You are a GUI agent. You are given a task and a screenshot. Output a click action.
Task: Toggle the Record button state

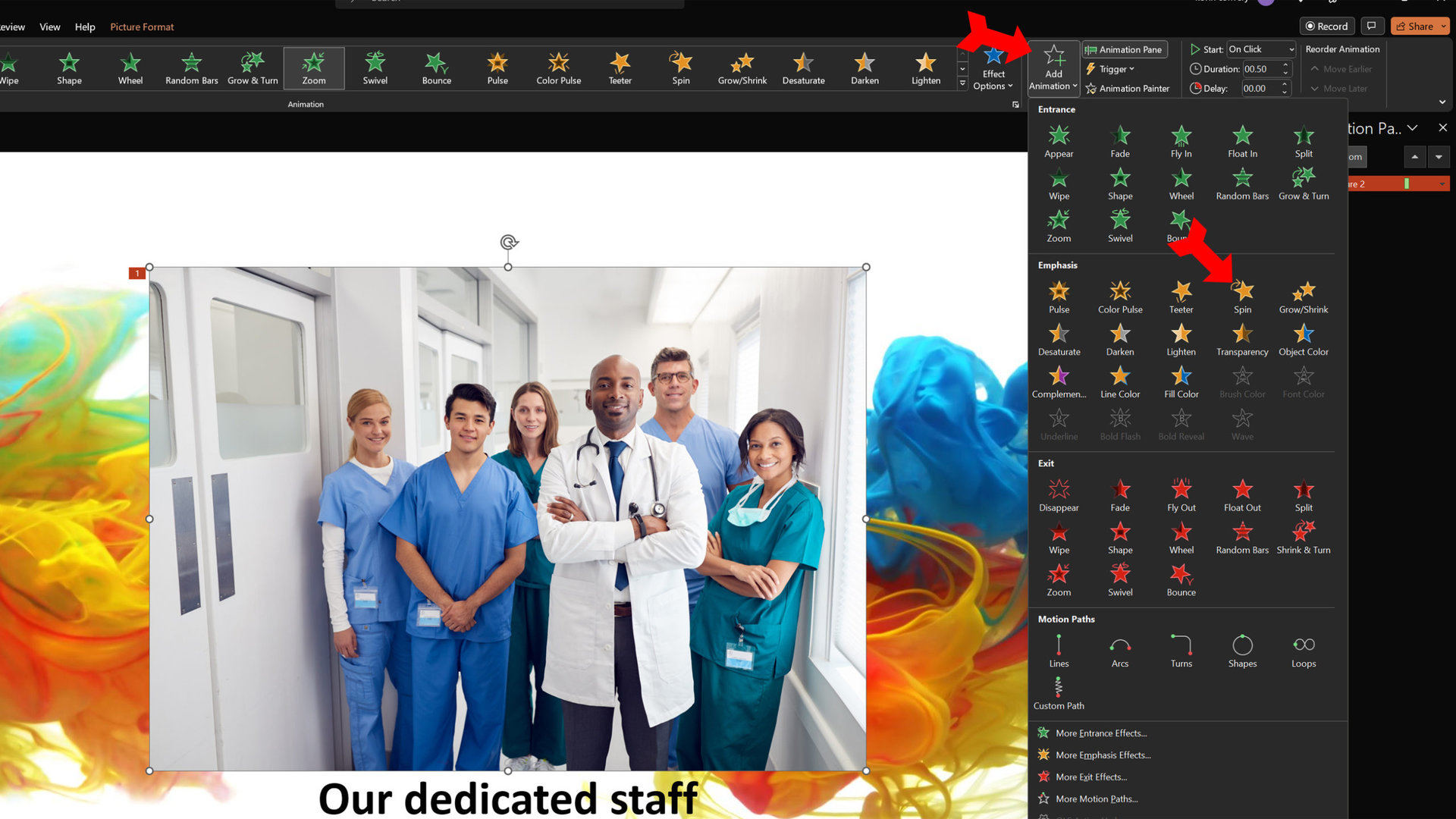pyautogui.click(x=1326, y=26)
